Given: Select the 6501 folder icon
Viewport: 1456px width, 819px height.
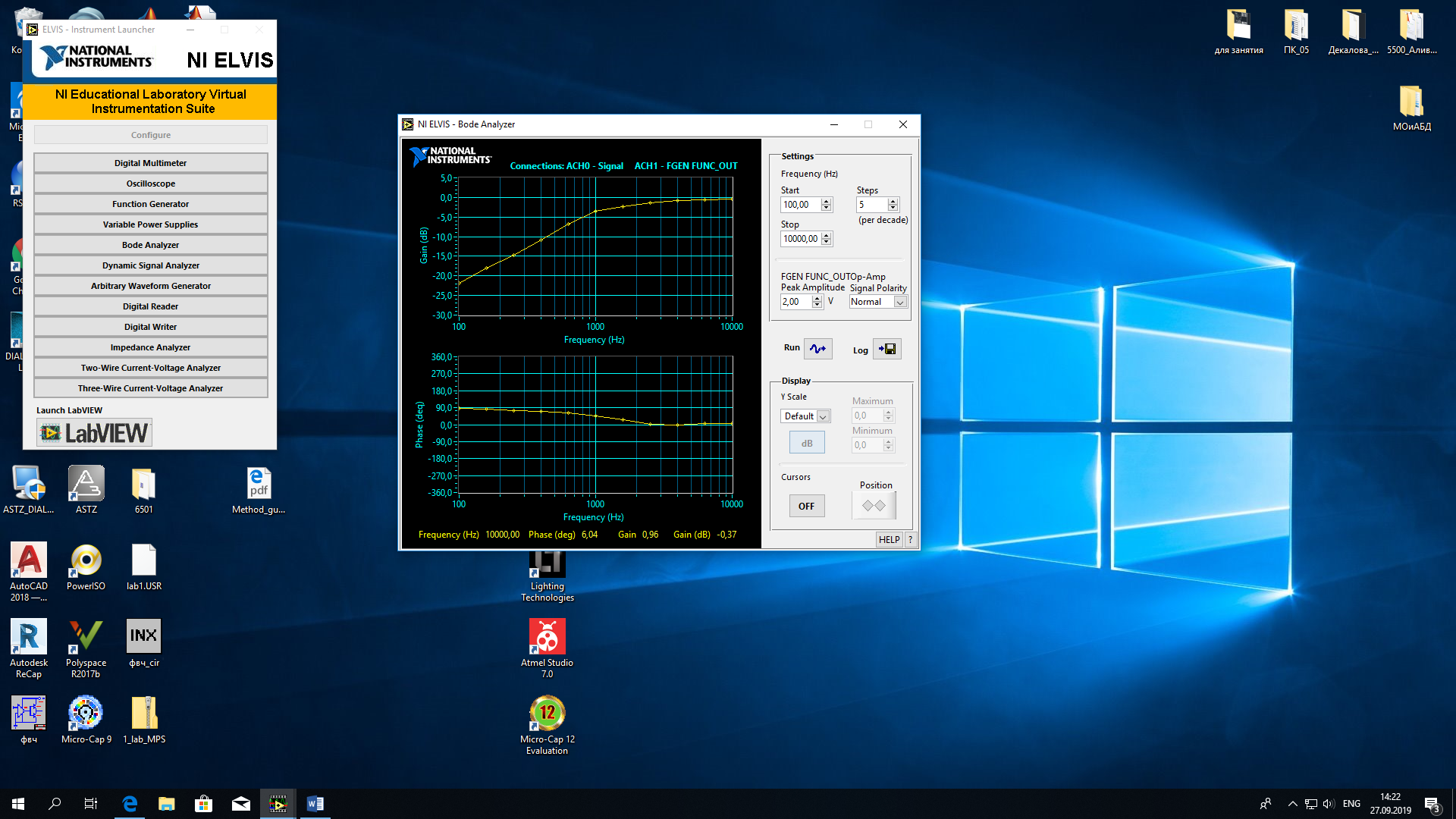Looking at the screenshot, I should [144, 491].
